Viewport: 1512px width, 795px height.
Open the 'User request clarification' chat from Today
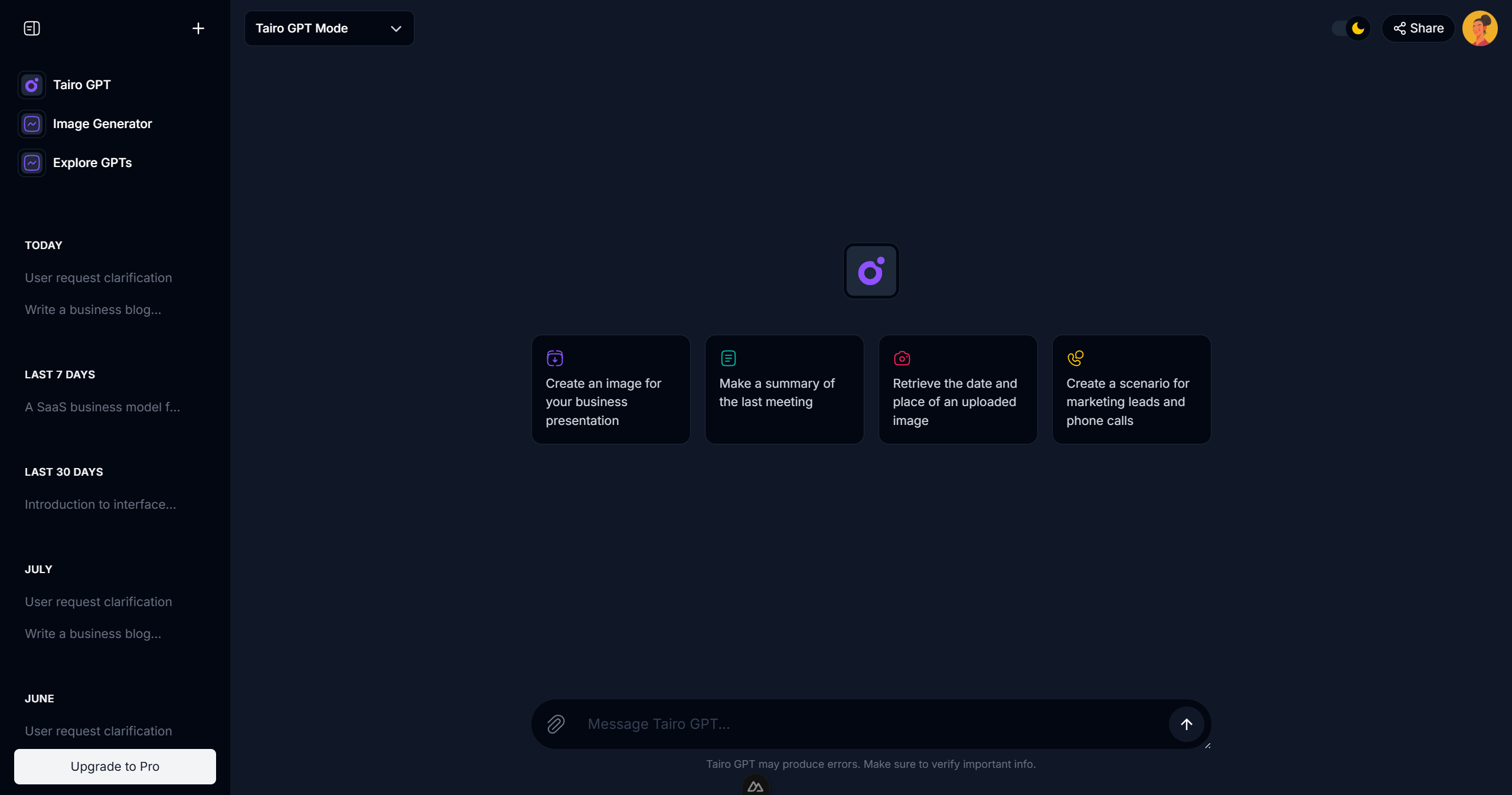(98, 277)
